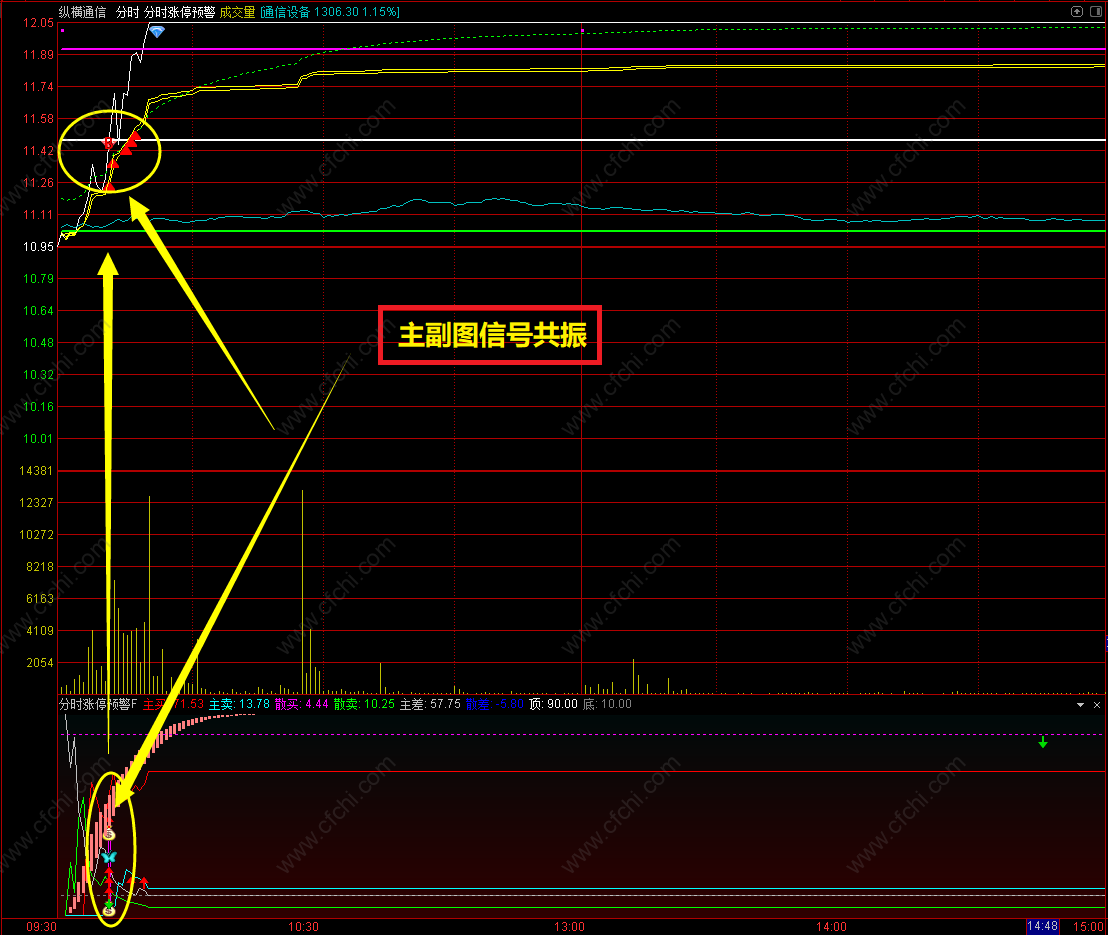Click the 10:30 time axis label
This screenshot has height=935, width=1108.
pos(303,927)
